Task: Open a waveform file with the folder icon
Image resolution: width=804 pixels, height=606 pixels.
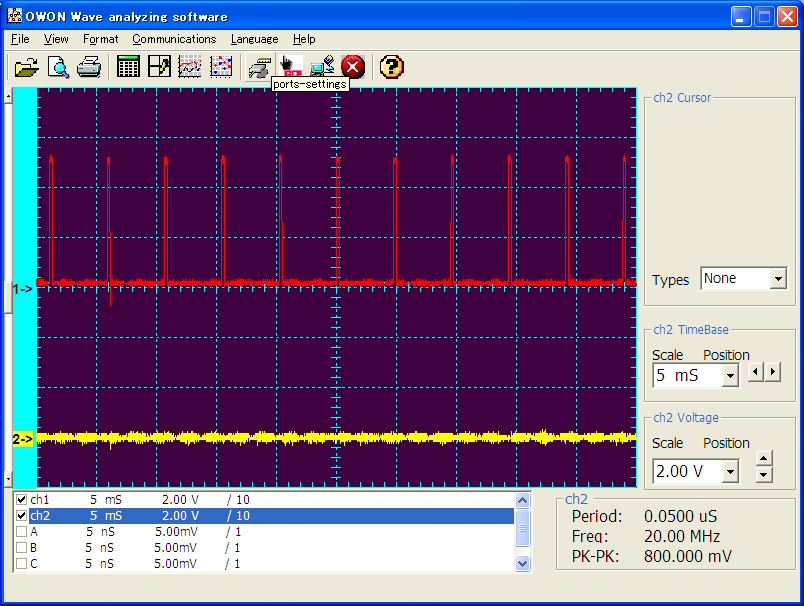Action: (27, 67)
